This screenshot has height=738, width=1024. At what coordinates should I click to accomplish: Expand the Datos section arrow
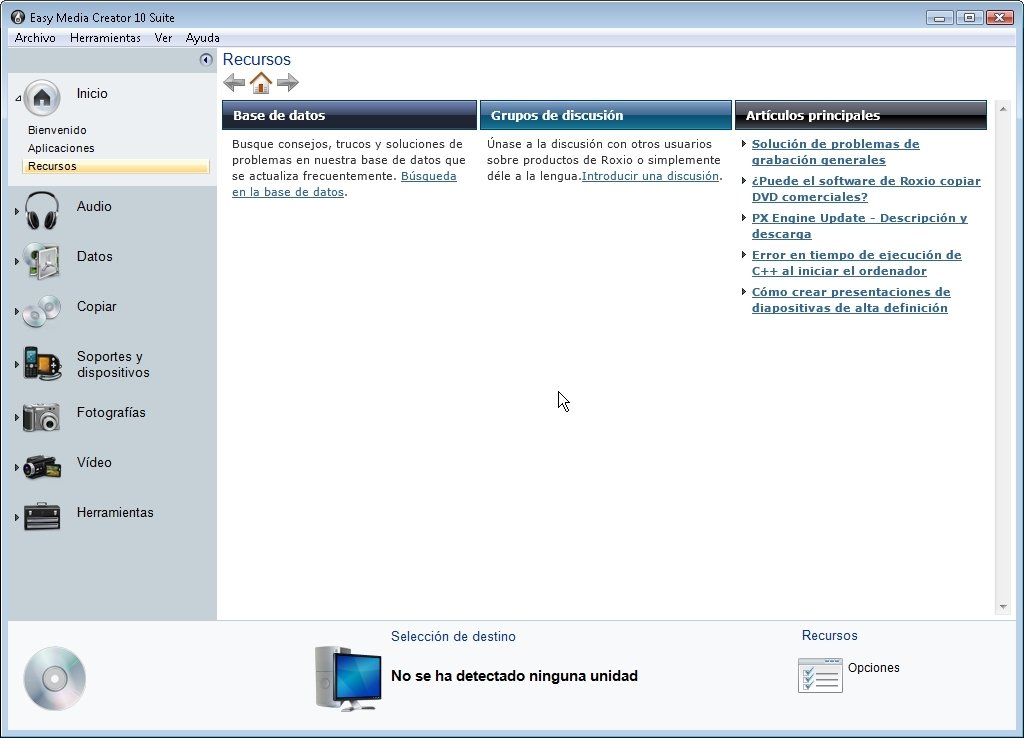16,261
